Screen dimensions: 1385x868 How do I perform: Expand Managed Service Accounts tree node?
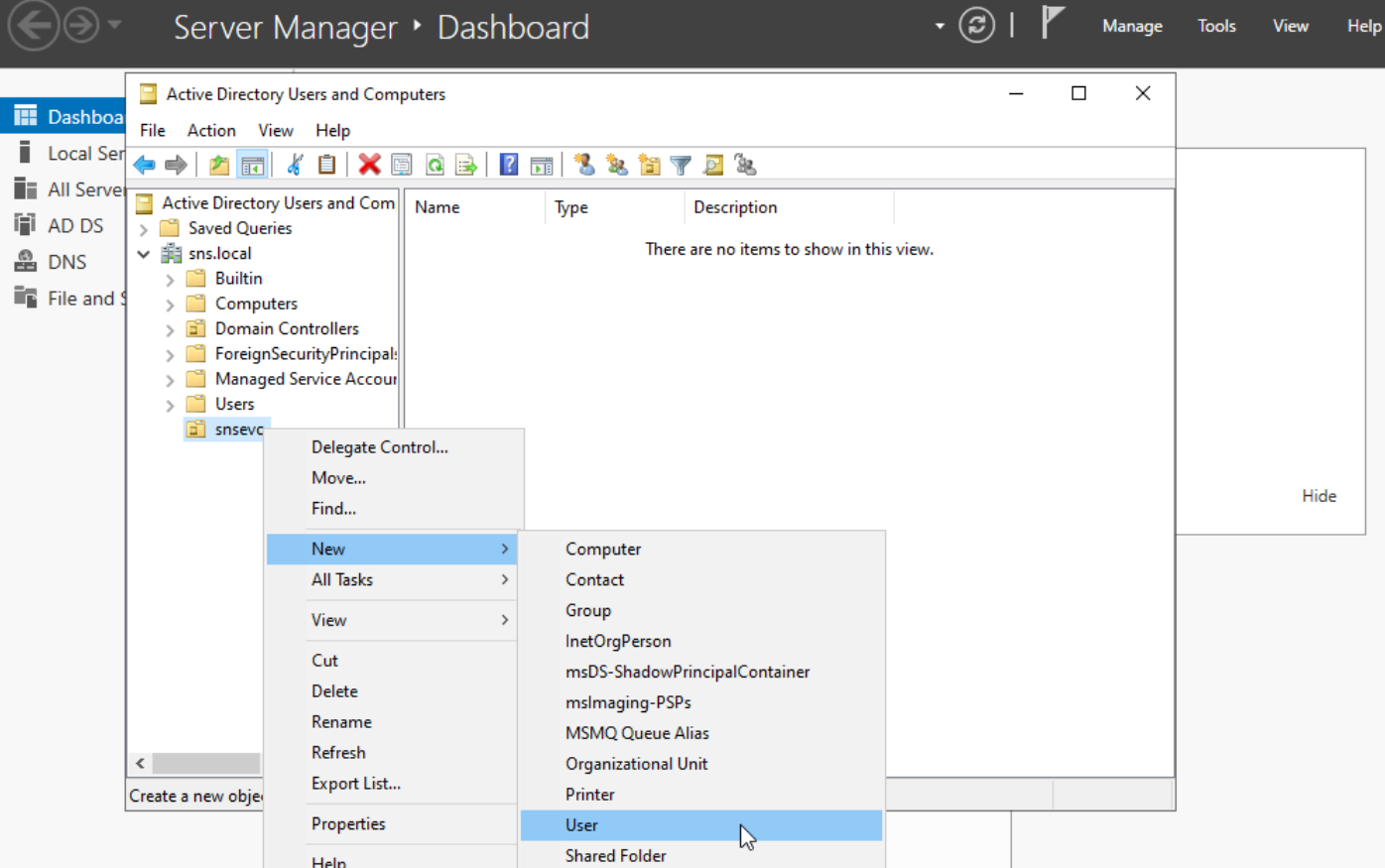170,380
